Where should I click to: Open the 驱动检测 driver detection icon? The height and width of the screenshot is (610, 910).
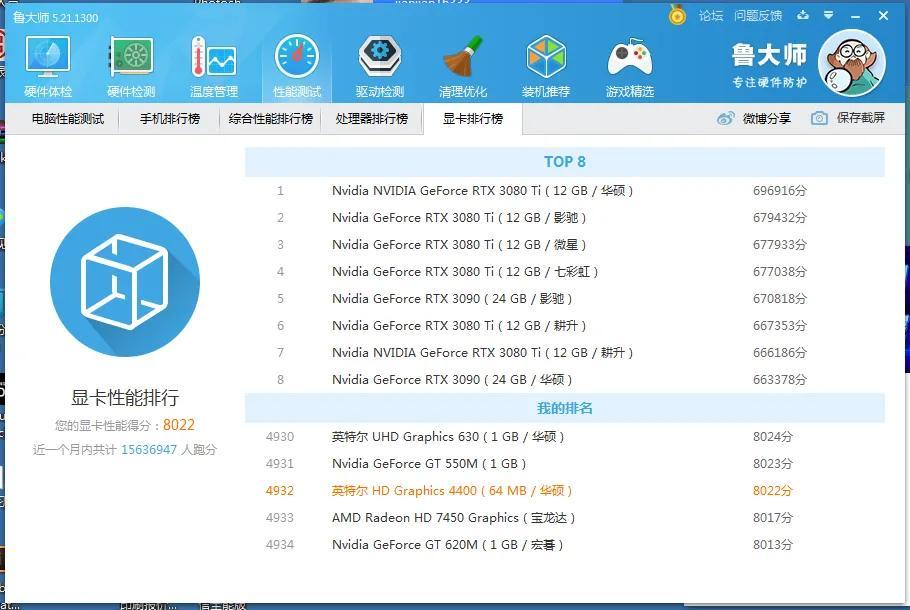380,66
